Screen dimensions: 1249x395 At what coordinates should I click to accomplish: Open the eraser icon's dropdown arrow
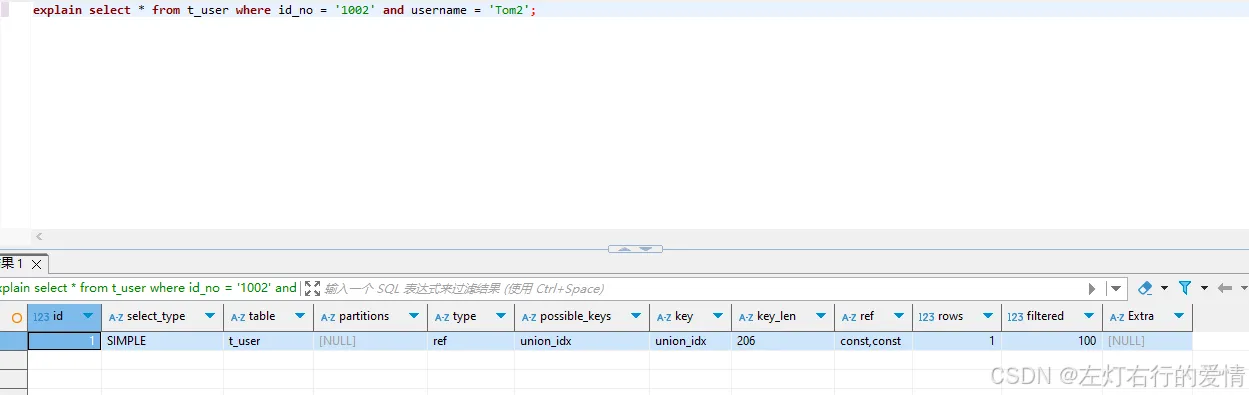click(x=1164, y=288)
